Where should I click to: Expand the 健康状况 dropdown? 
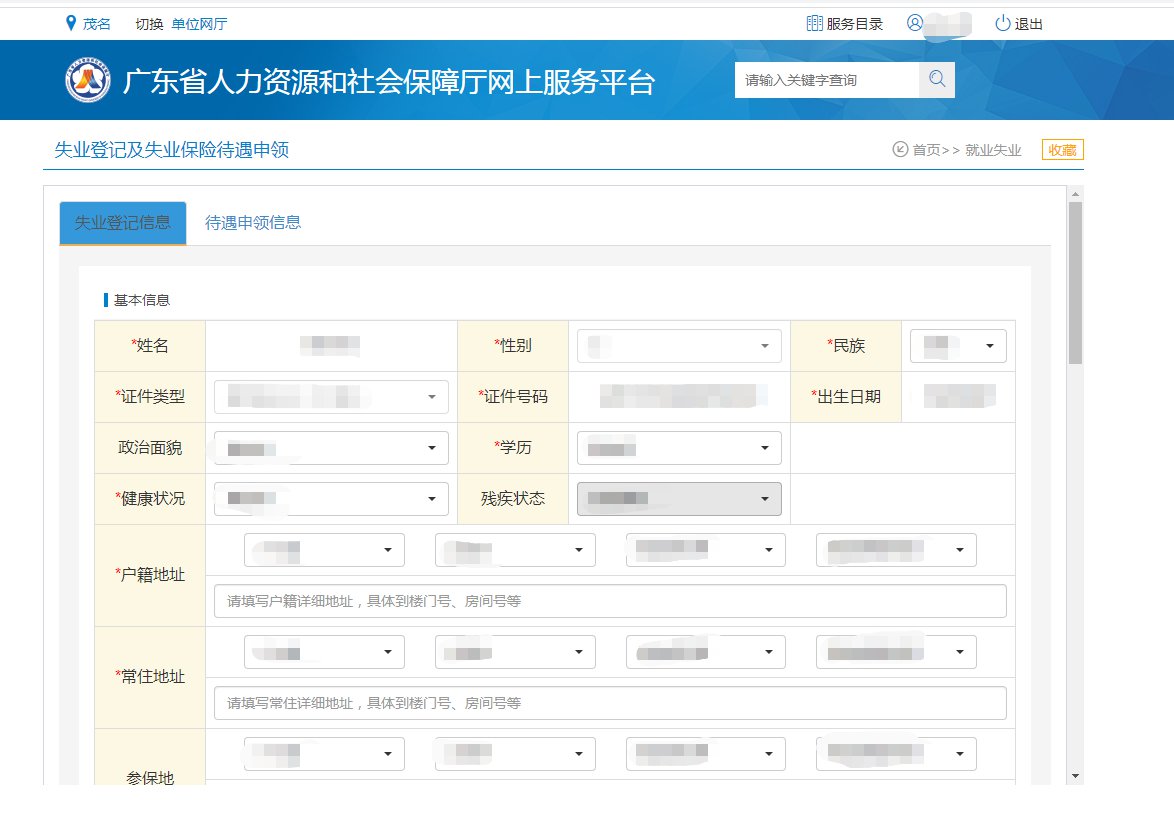point(331,499)
